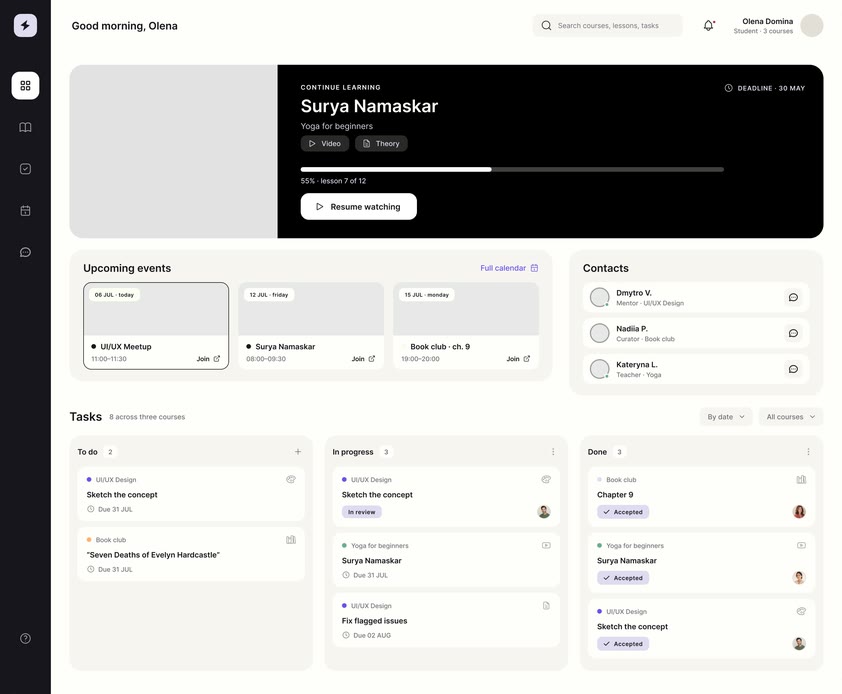842x694 pixels.
Task: Open the All courses filter dropdown
Action: [790, 416]
